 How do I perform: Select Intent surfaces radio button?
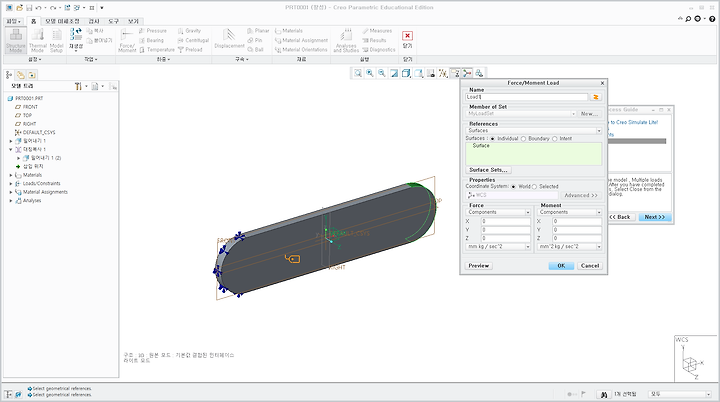click(555, 139)
